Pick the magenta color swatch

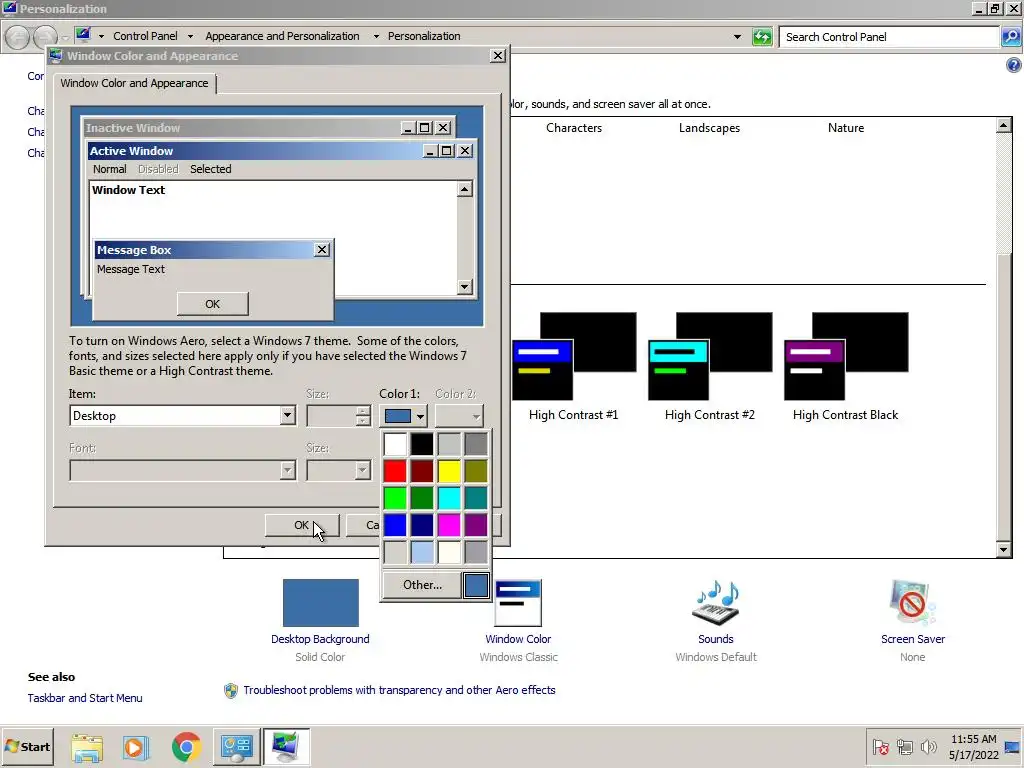point(449,524)
